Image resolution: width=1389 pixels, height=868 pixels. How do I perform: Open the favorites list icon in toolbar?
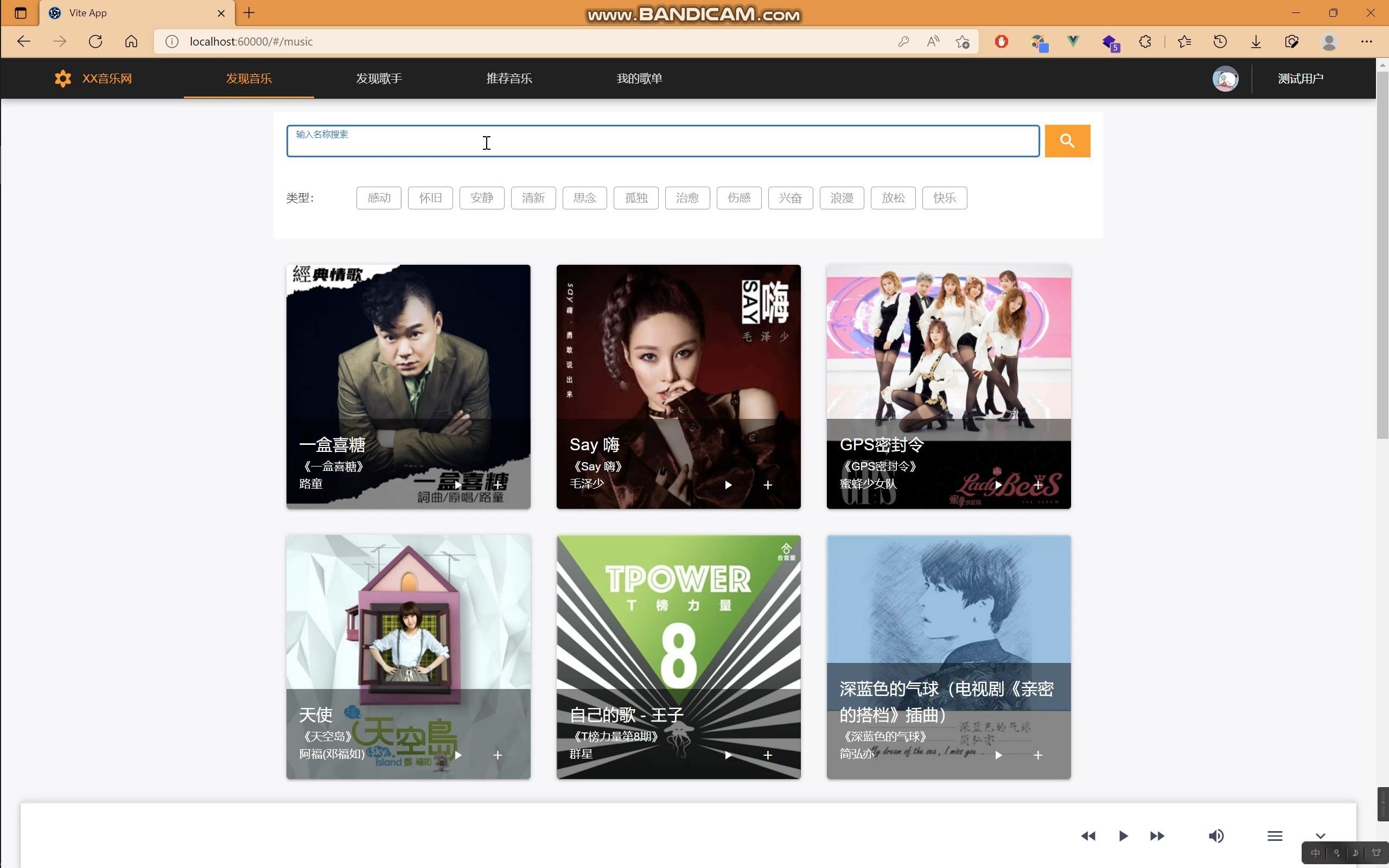(1184, 41)
